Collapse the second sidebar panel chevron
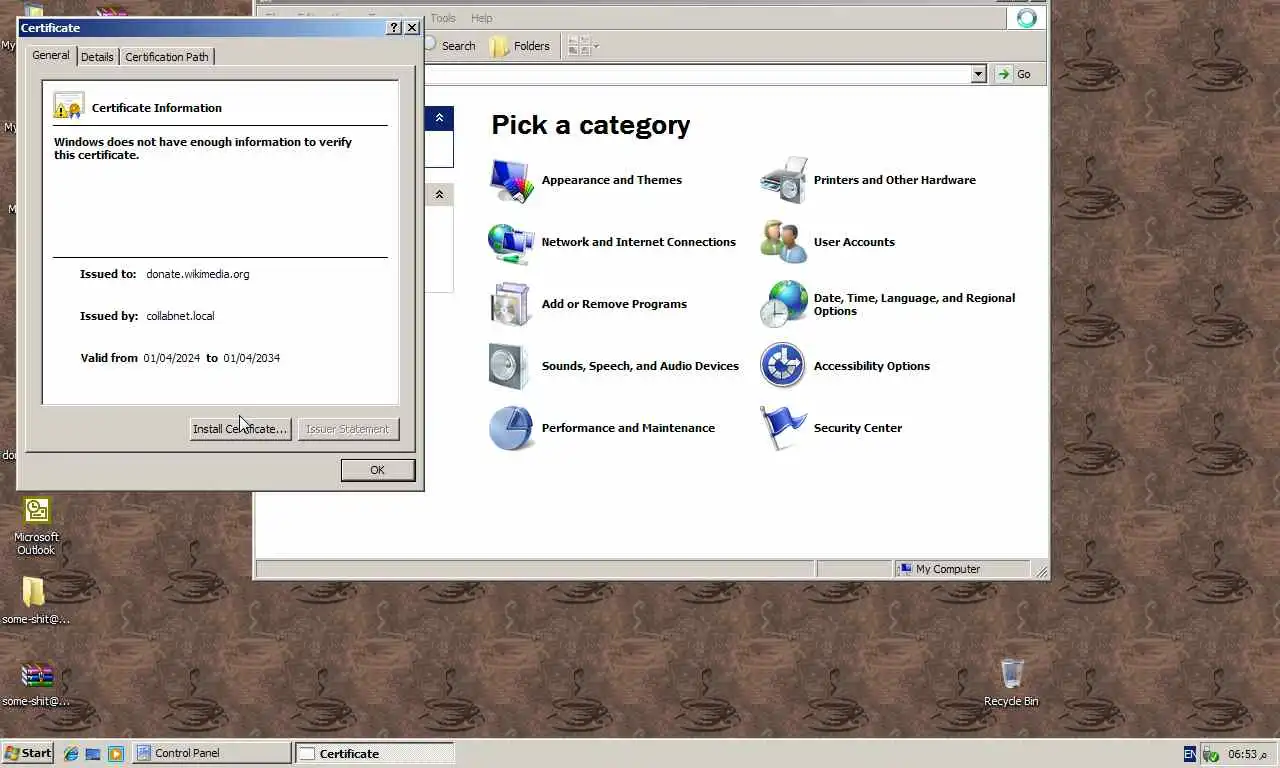 pos(439,195)
